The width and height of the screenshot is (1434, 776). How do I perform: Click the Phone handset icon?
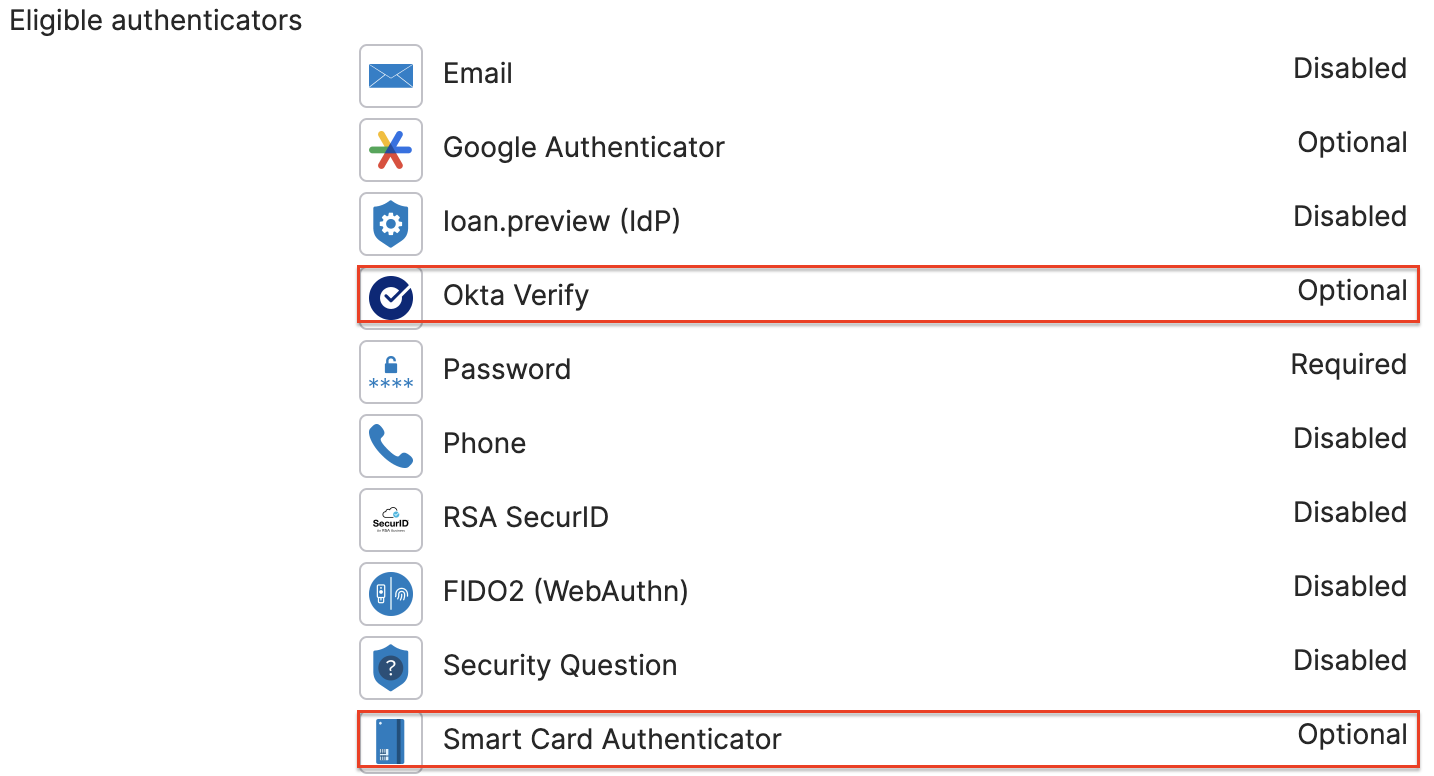click(x=390, y=445)
